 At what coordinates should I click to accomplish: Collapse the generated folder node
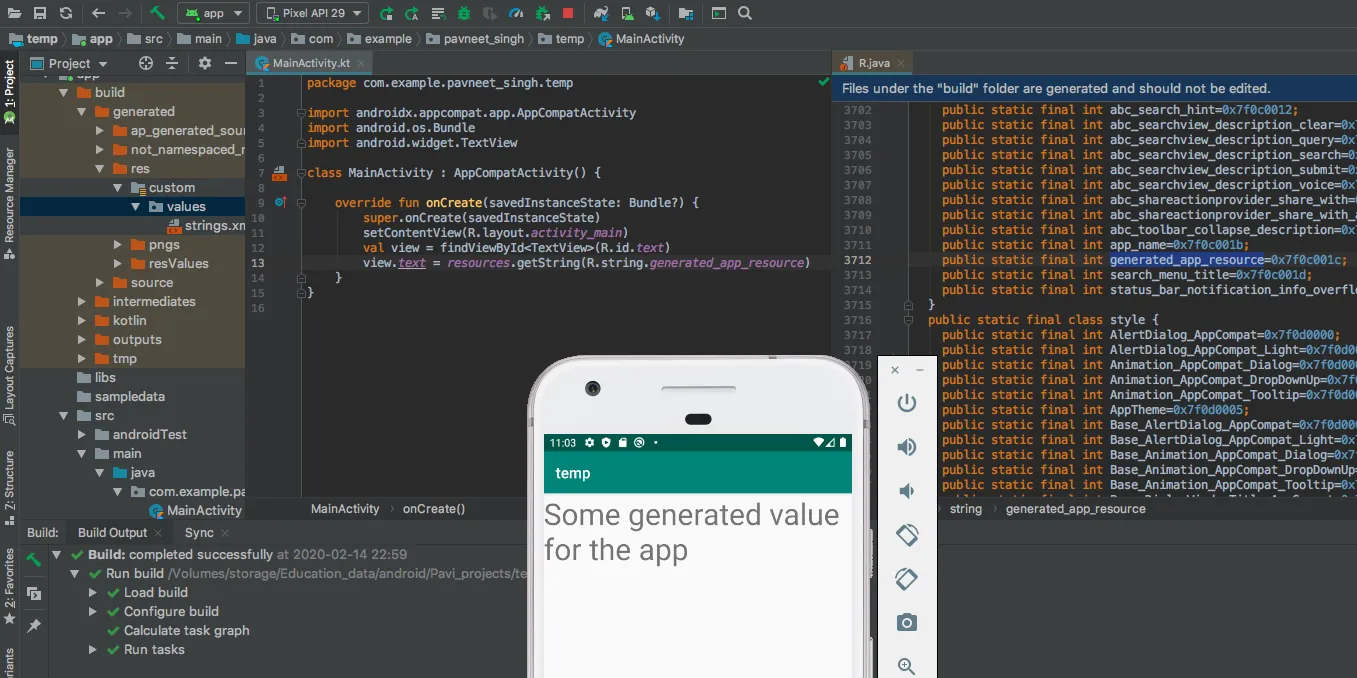82,112
